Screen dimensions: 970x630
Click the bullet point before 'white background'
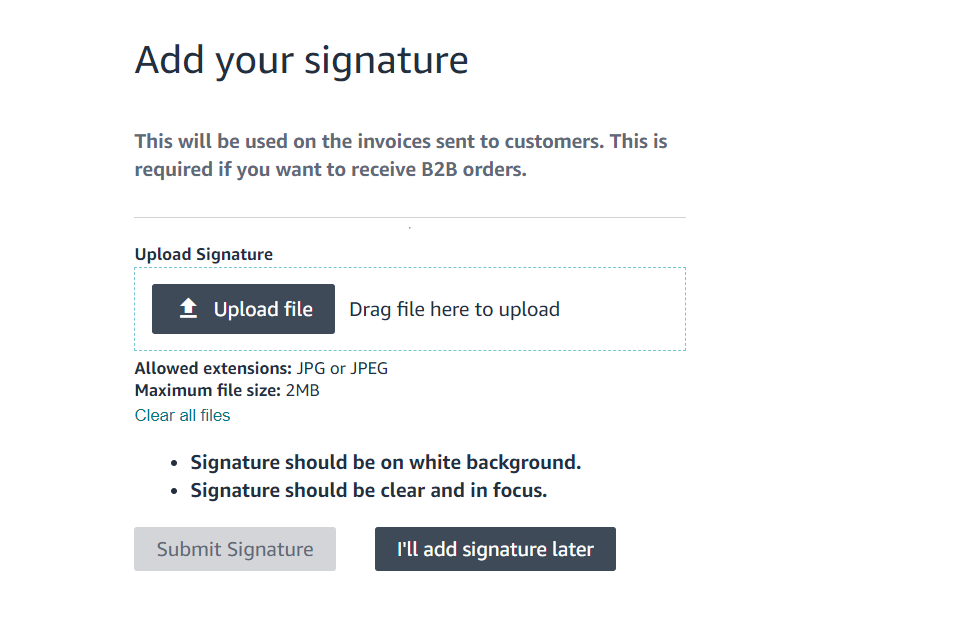tap(172, 463)
